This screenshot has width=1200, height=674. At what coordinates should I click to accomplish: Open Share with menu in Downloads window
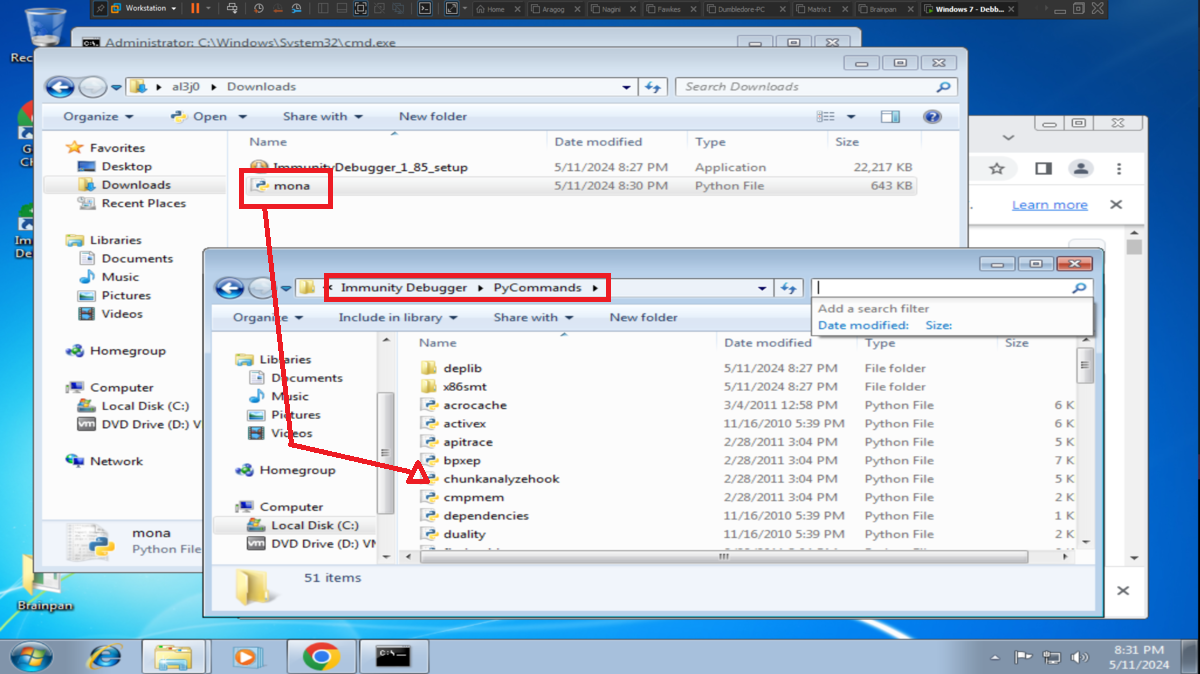pos(322,117)
